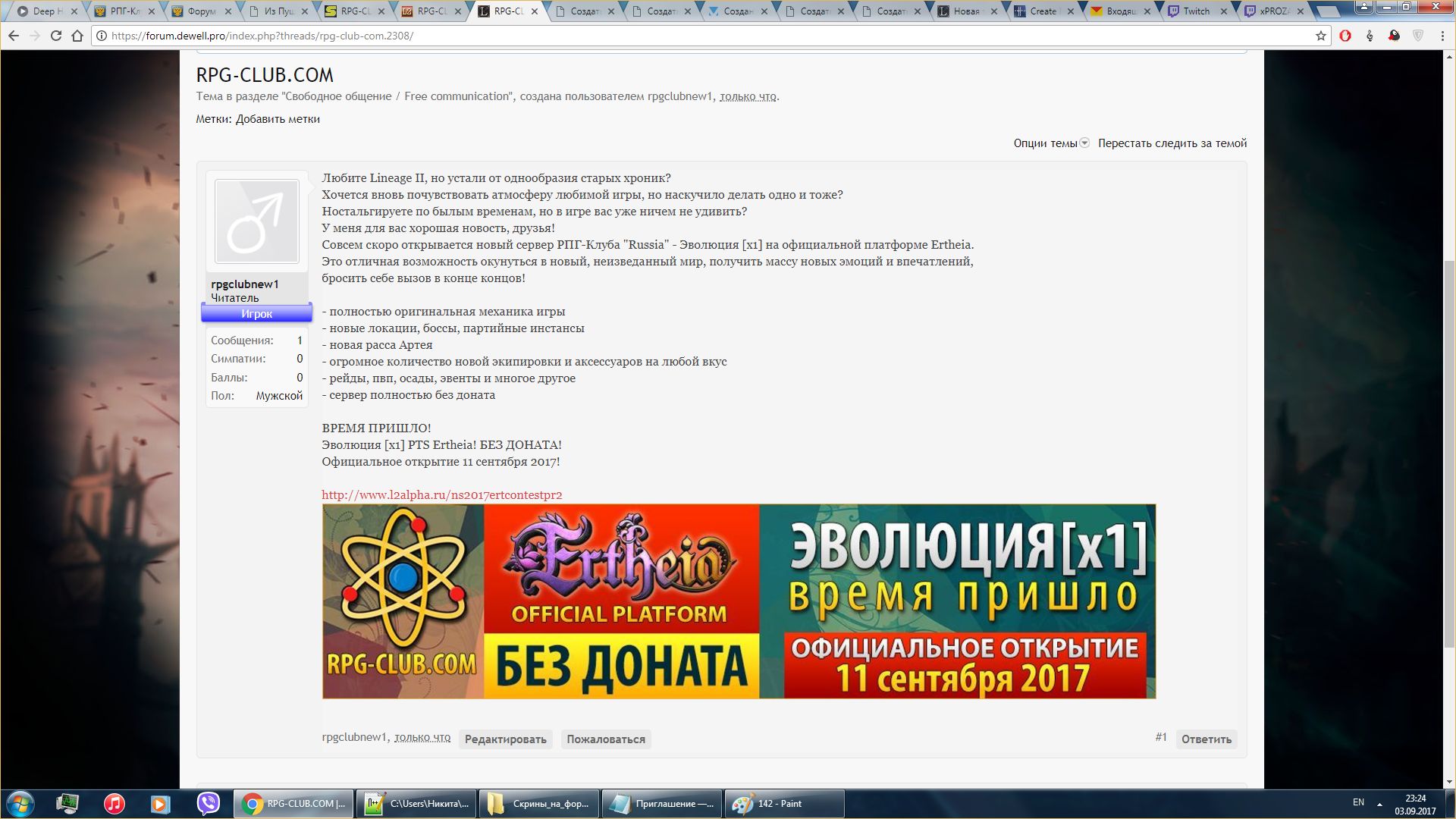Click the EN language indicator

pos(1358,802)
